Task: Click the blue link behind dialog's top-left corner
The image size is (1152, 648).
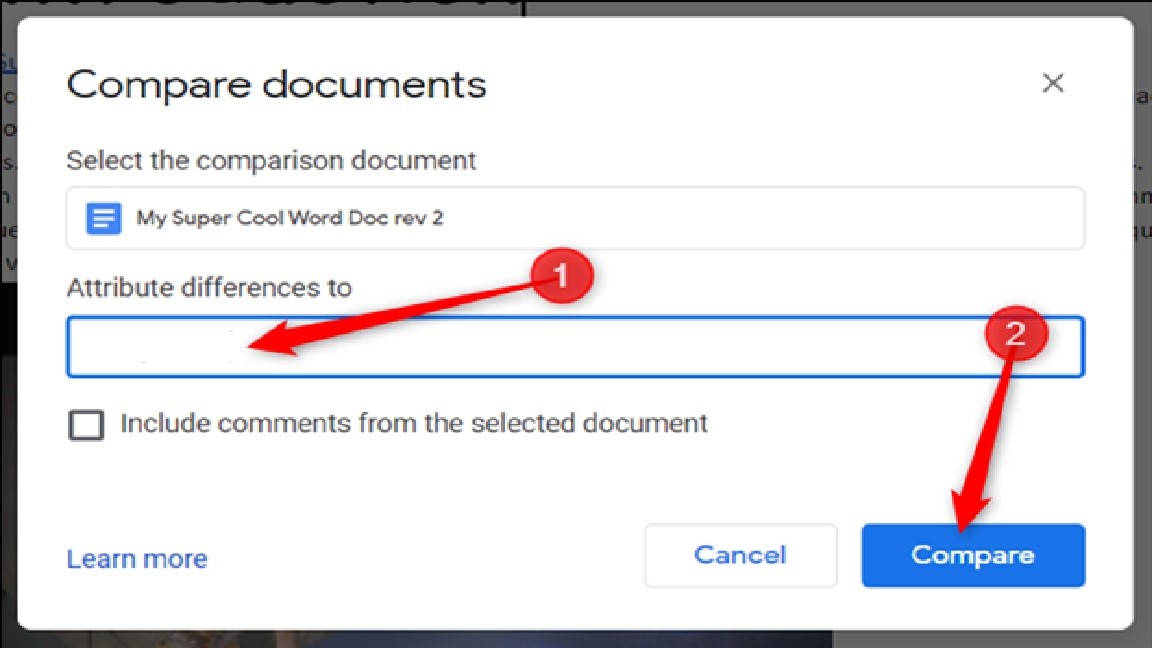Action: 8,62
